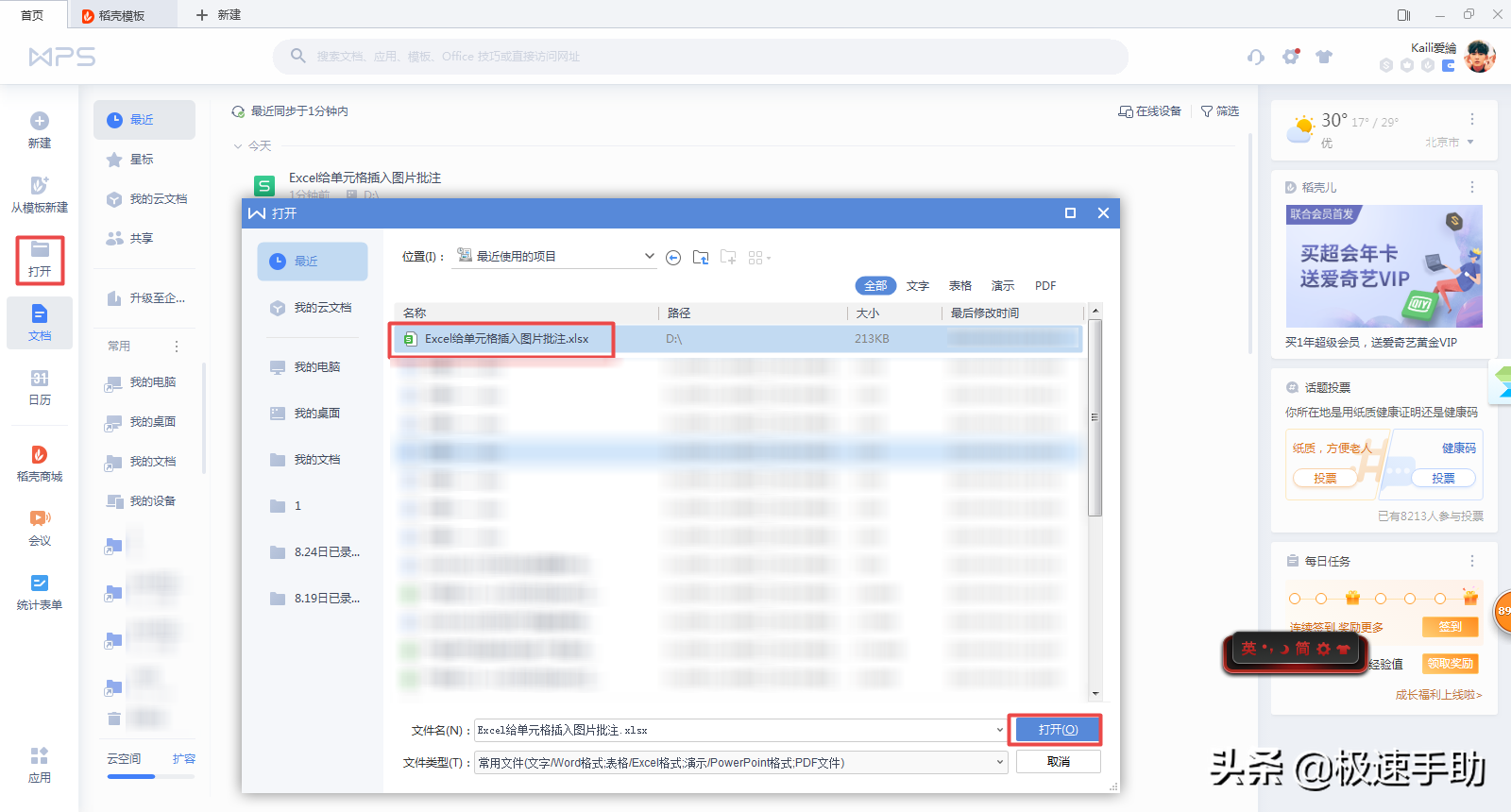Screen dimensions: 1511x812
Task: Select 我的云文档 in the dialog sidebar
Action: pyautogui.click(x=313, y=308)
